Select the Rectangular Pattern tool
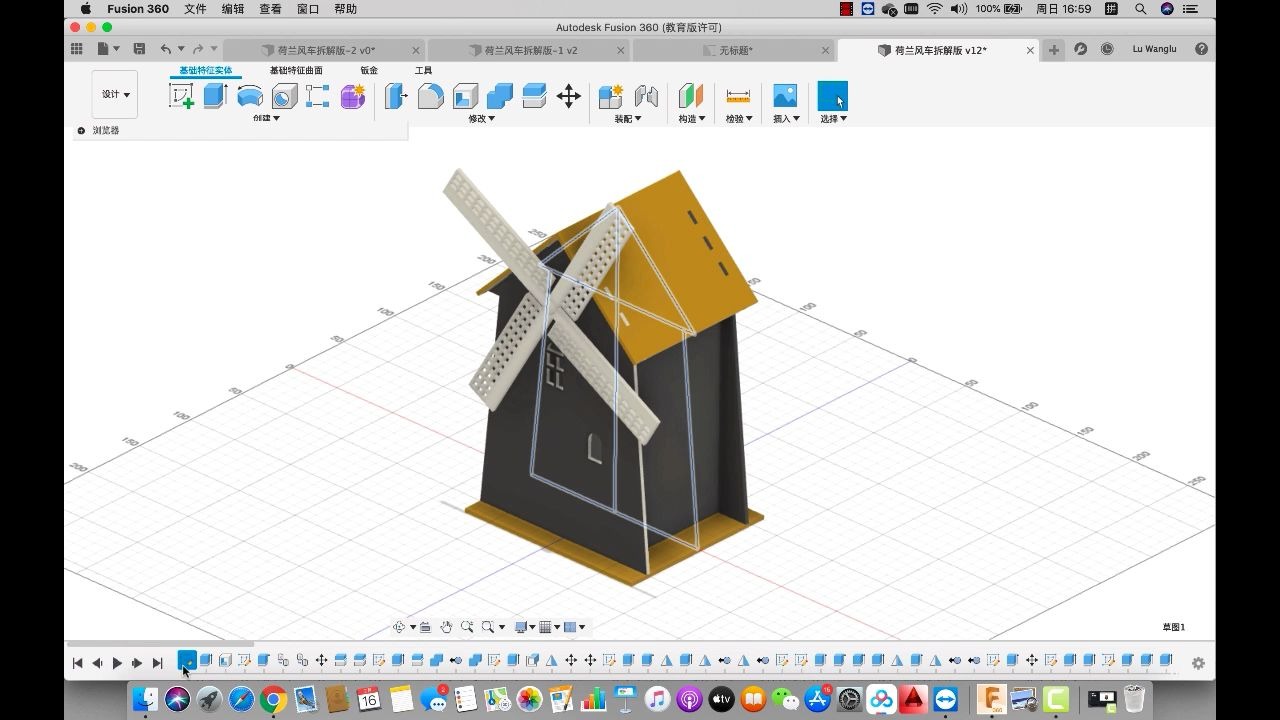The height and width of the screenshot is (720, 1280). pos(318,96)
